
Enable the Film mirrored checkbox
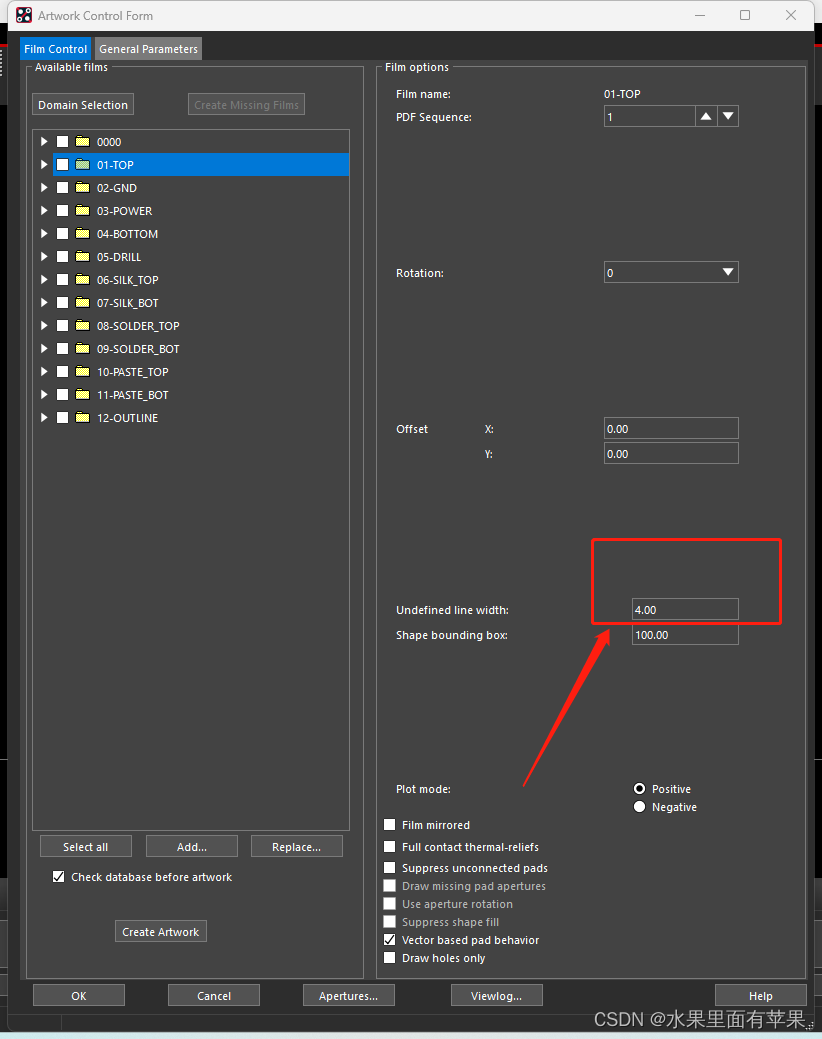click(390, 825)
